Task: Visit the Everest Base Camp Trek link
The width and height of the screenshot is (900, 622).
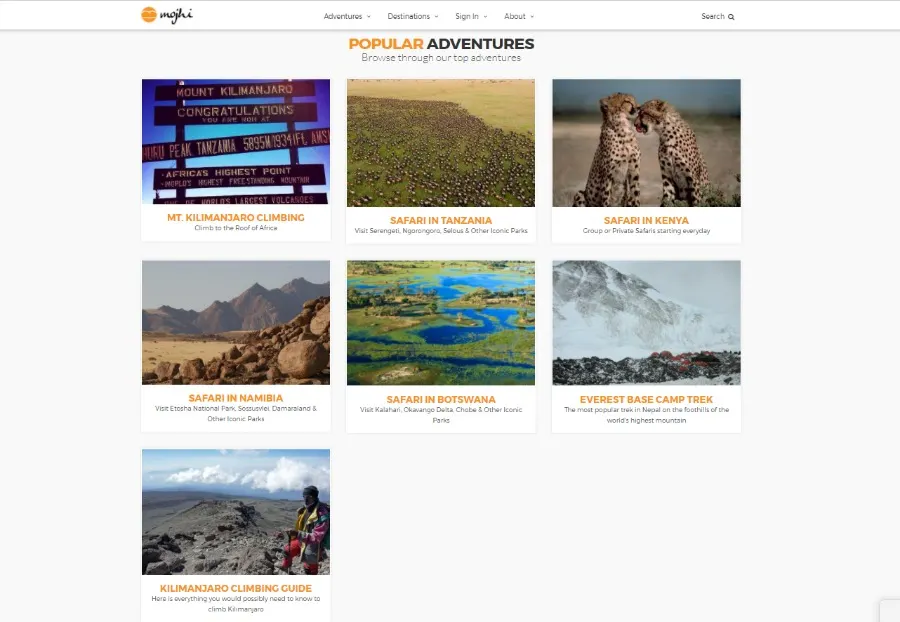Action: [x=646, y=399]
